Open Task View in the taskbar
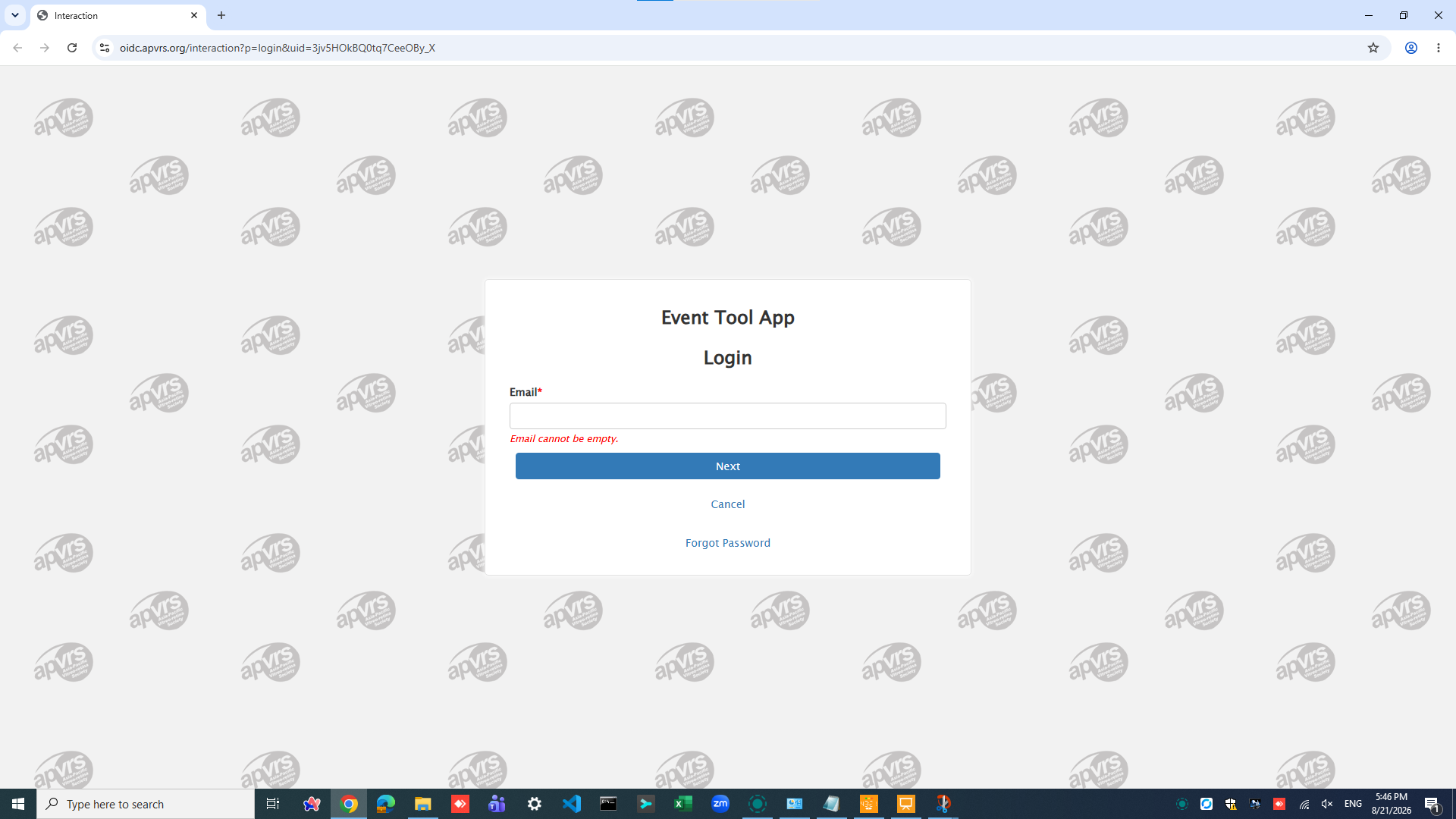The width and height of the screenshot is (1456, 819). tap(273, 804)
